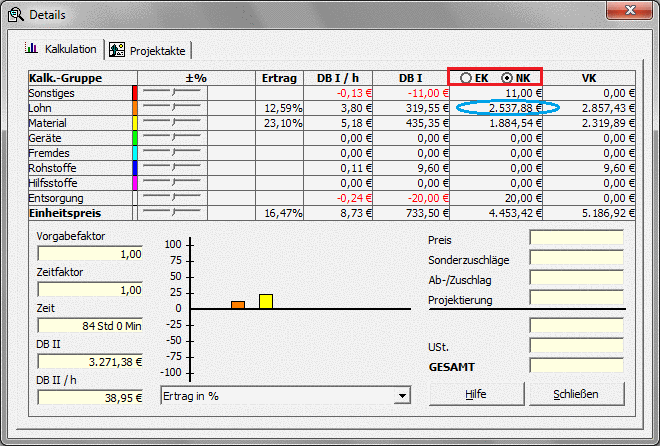This screenshot has height=446, width=660.
Task: Click the Projektierung field
Action: 577,298
